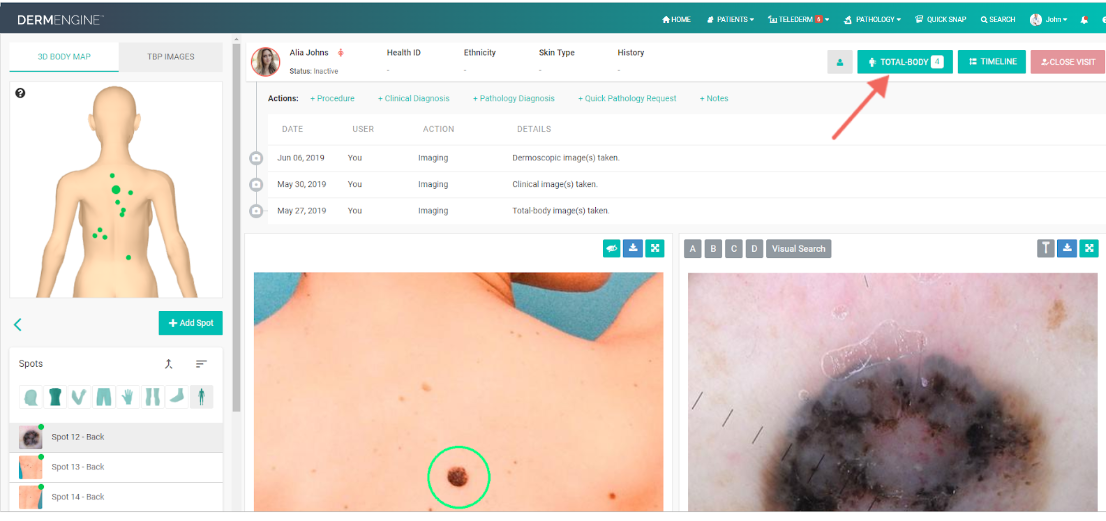Expand the dermoscopic image to fullscreen
1106x521 pixels.
point(1090,248)
